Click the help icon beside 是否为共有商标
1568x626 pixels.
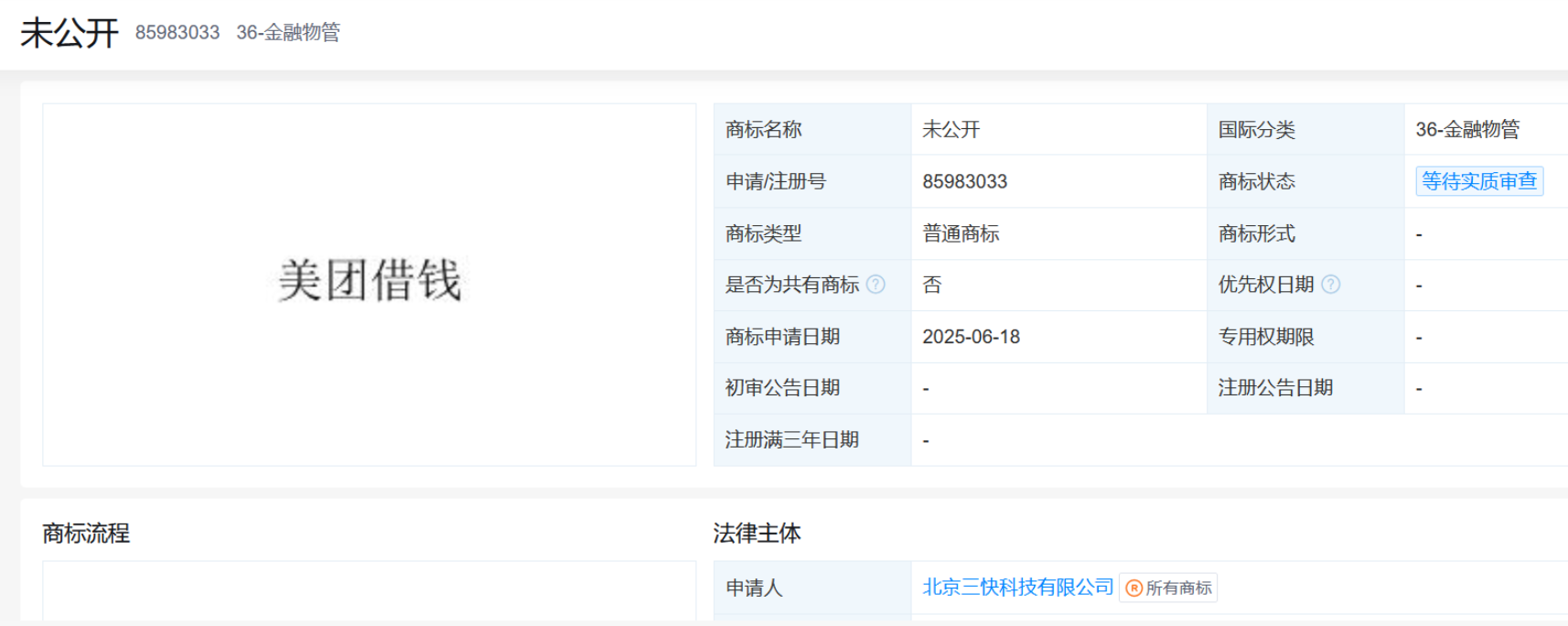click(x=875, y=285)
